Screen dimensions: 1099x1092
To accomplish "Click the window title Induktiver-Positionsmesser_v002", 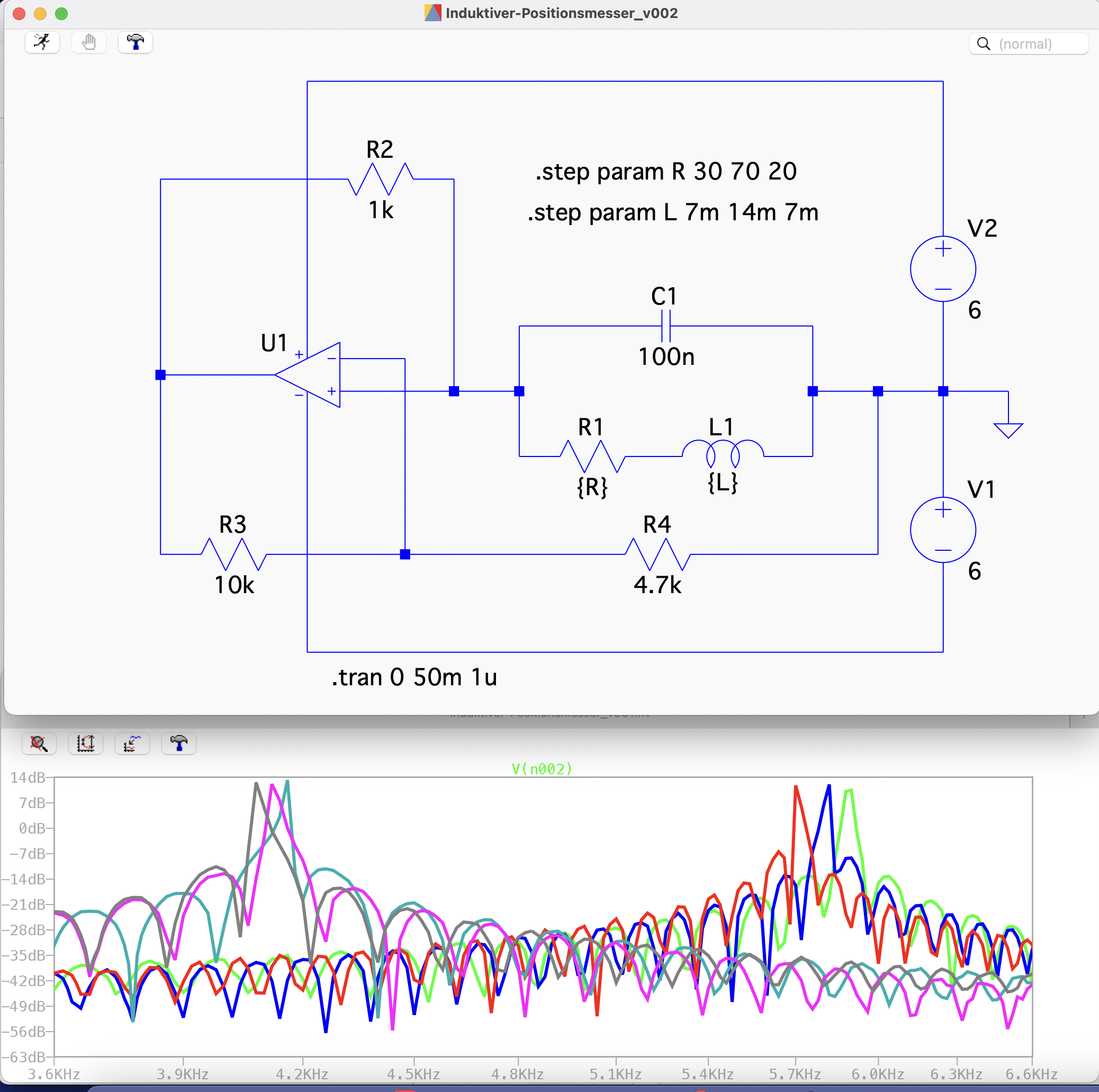I will pos(562,13).
